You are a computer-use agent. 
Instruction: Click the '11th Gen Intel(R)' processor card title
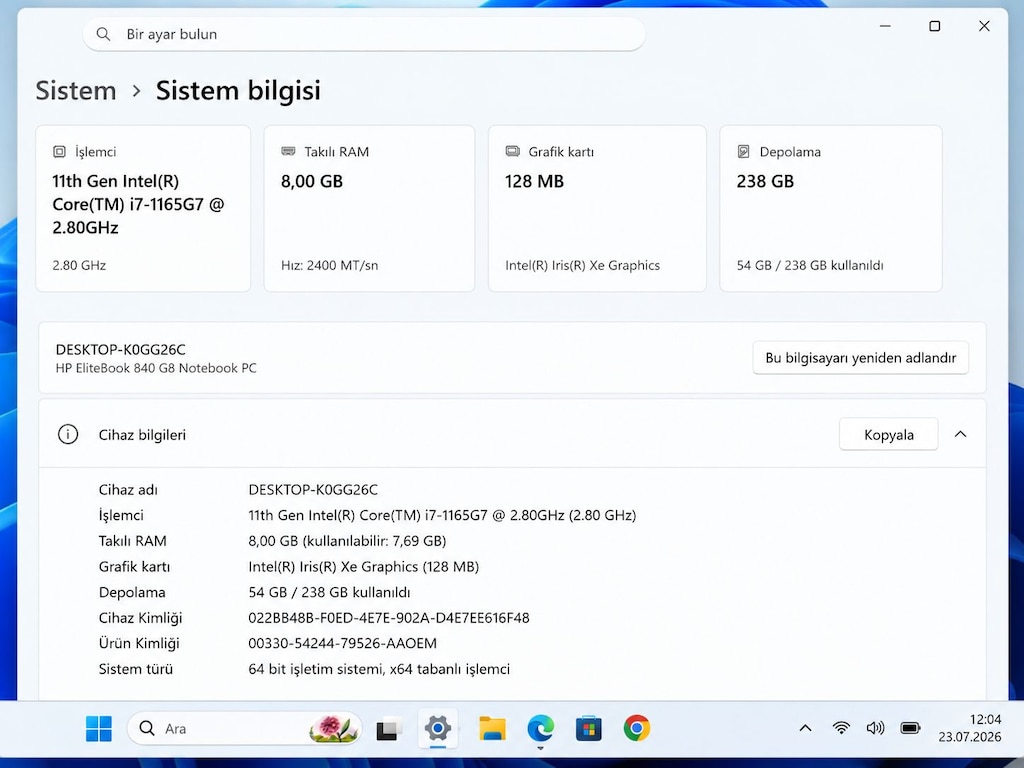click(138, 204)
